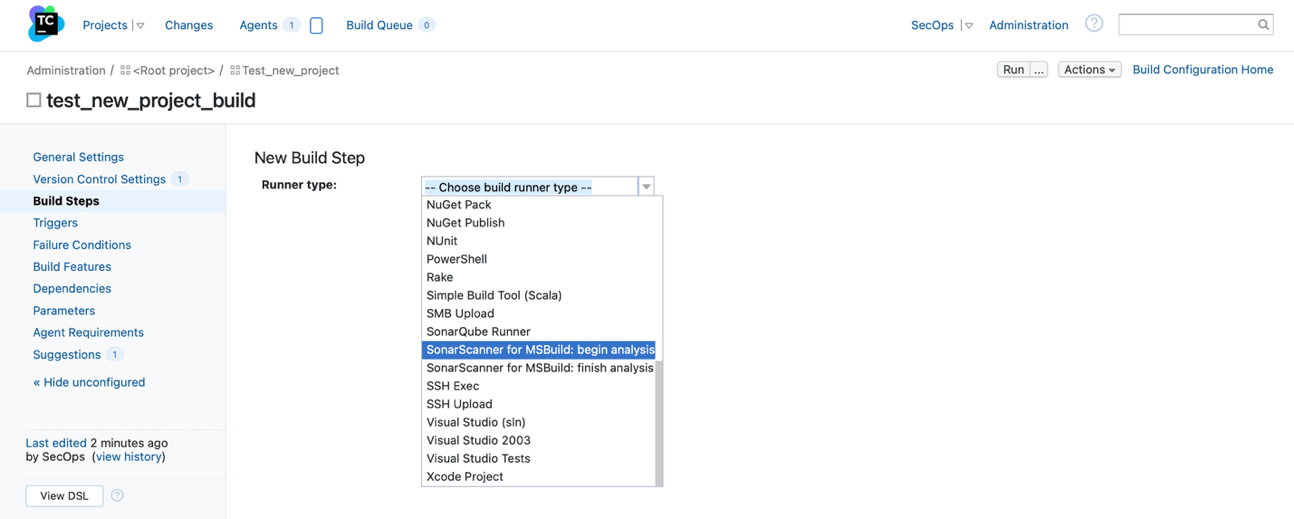This screenshot has height=519, width=1294.
Task: Click Root project grid icon in breadcrumb
Action: point(125,70)
